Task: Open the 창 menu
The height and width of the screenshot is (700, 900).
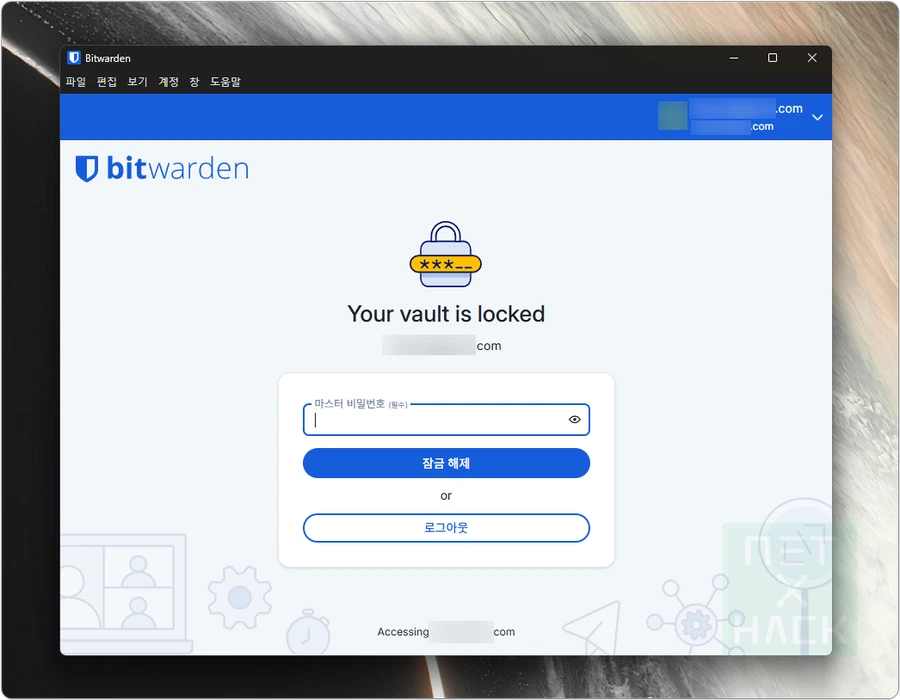Action: 194,81
